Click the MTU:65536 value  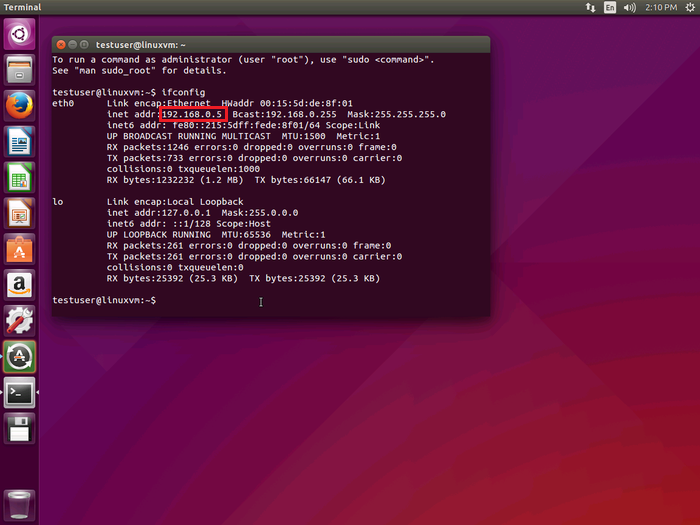tap(246, 235)
